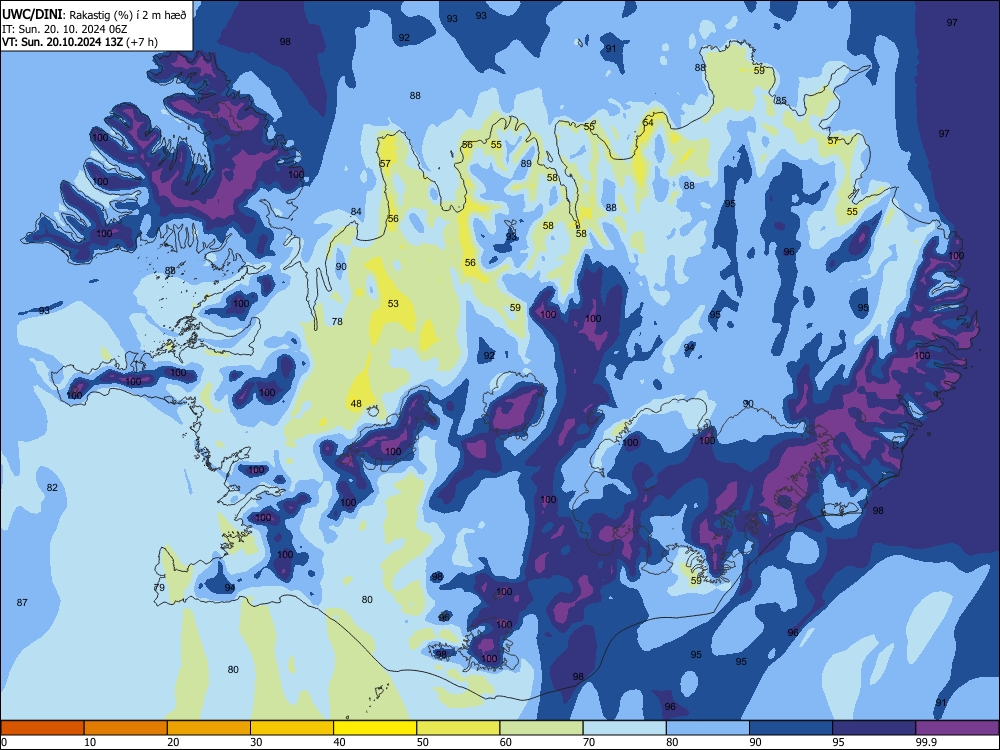Click the value 82 over the western sea
The image size is (1000, 750).
coord(52,487)
